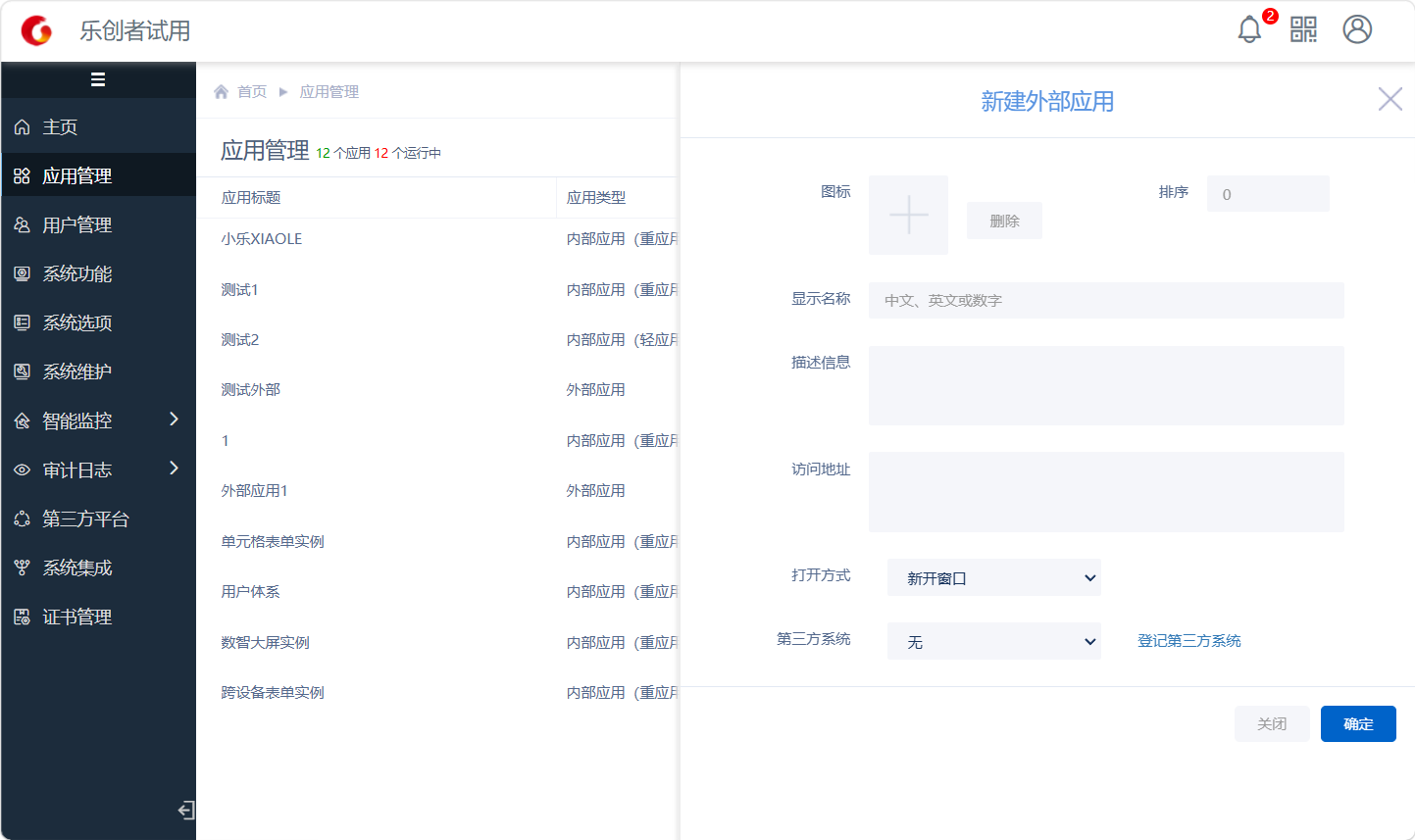Open the user account avatar icon
The image size is (1415, 840).
[1357, 29]
